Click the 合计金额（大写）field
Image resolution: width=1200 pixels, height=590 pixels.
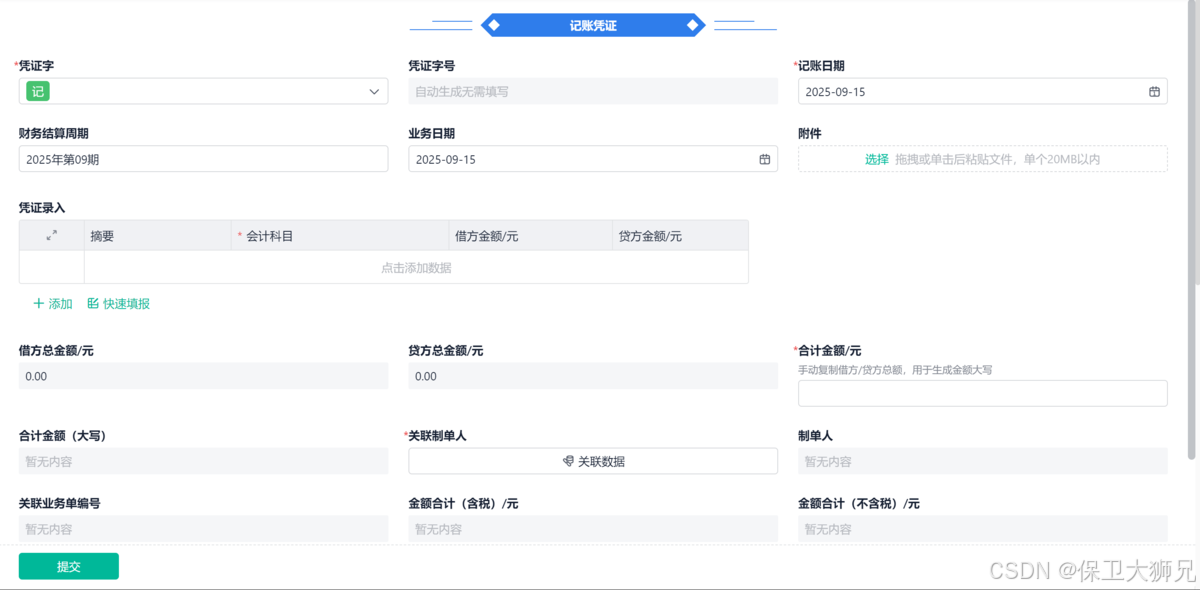click(203, 461)
